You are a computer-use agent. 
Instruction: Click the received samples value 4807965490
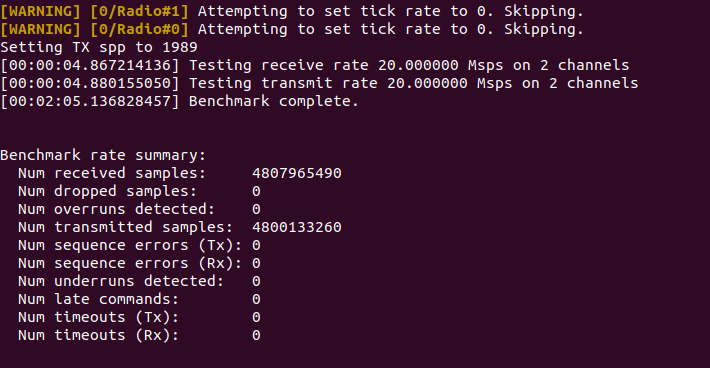297,173
